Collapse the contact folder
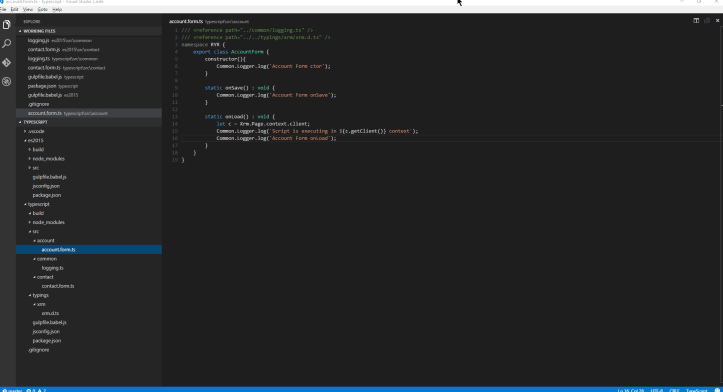This screenshot has height=392, width=723. (x=89, y=277)
